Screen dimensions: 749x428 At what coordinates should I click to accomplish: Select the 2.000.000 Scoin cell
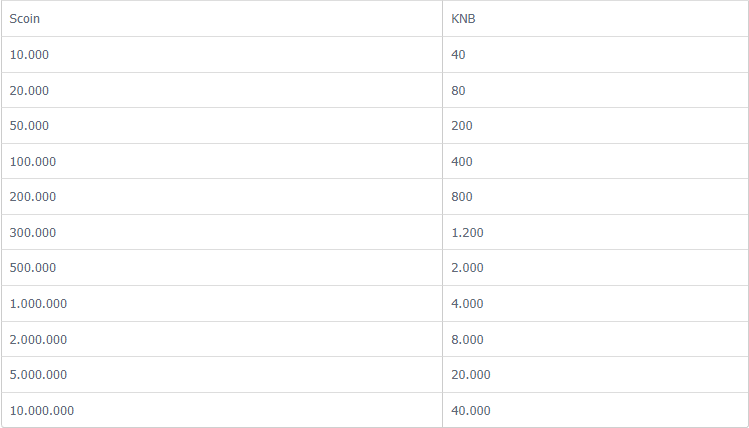(222, 339)
